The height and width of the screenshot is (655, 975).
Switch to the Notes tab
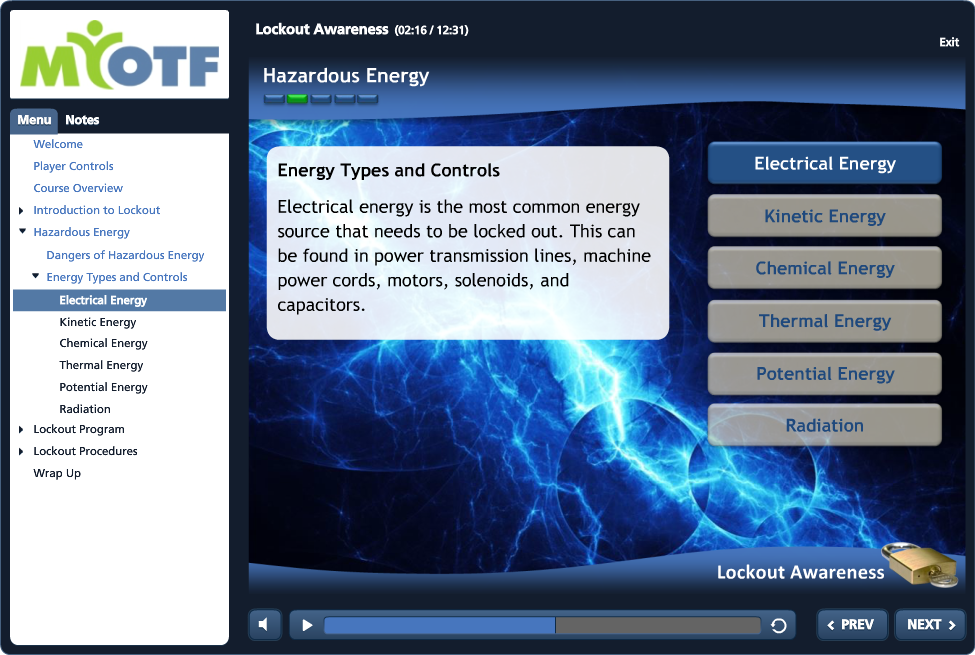[82, 120]
